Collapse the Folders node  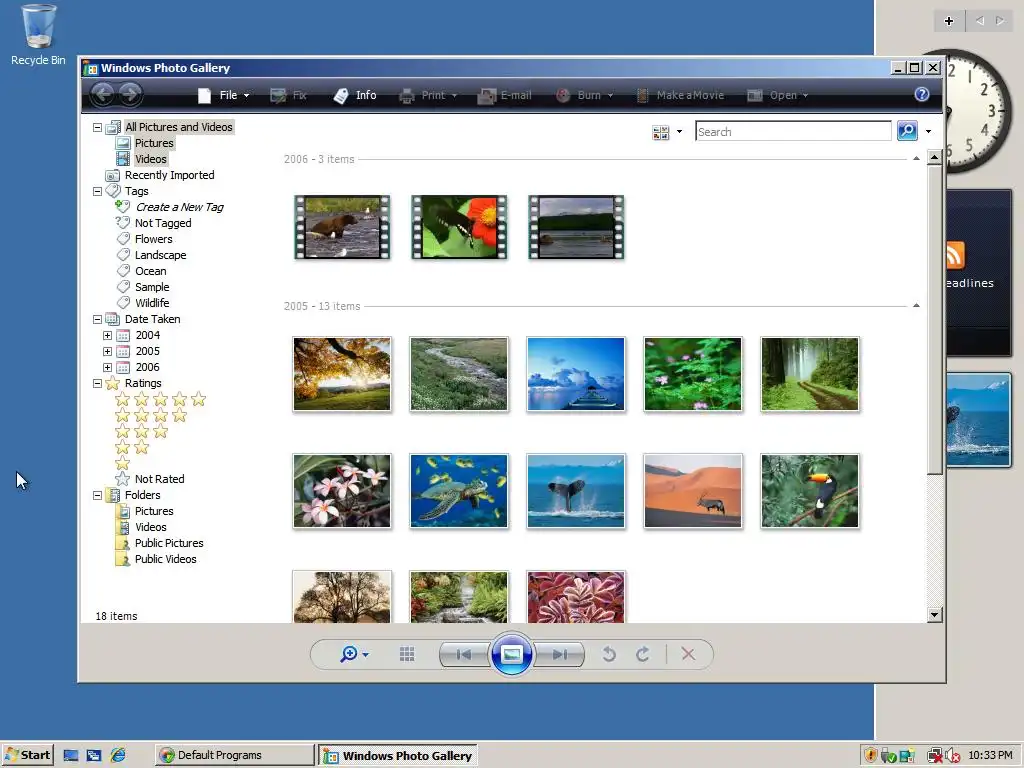tap(97, 496)
